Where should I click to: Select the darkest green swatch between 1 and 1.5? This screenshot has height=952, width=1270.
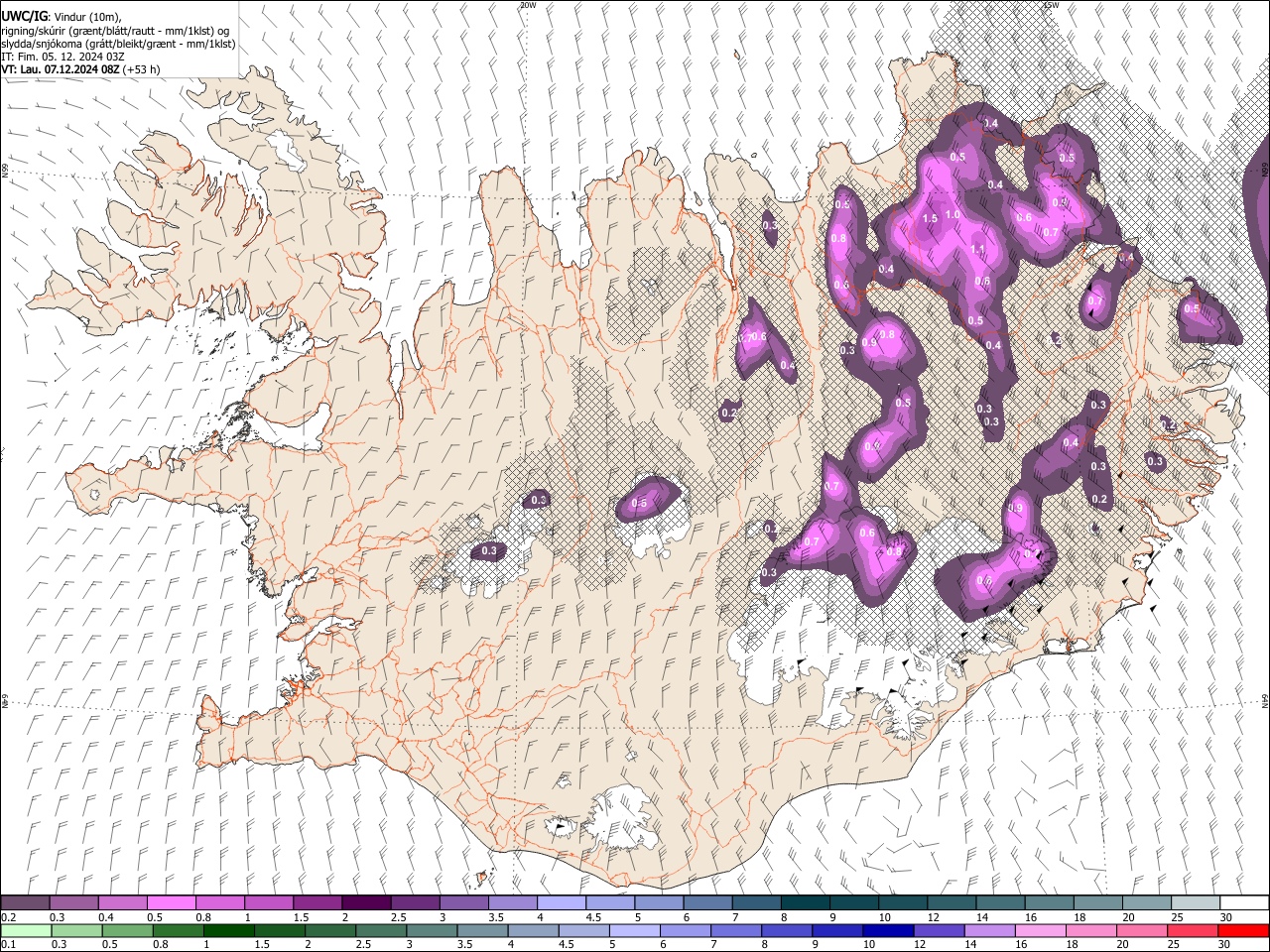coord(220,930)
